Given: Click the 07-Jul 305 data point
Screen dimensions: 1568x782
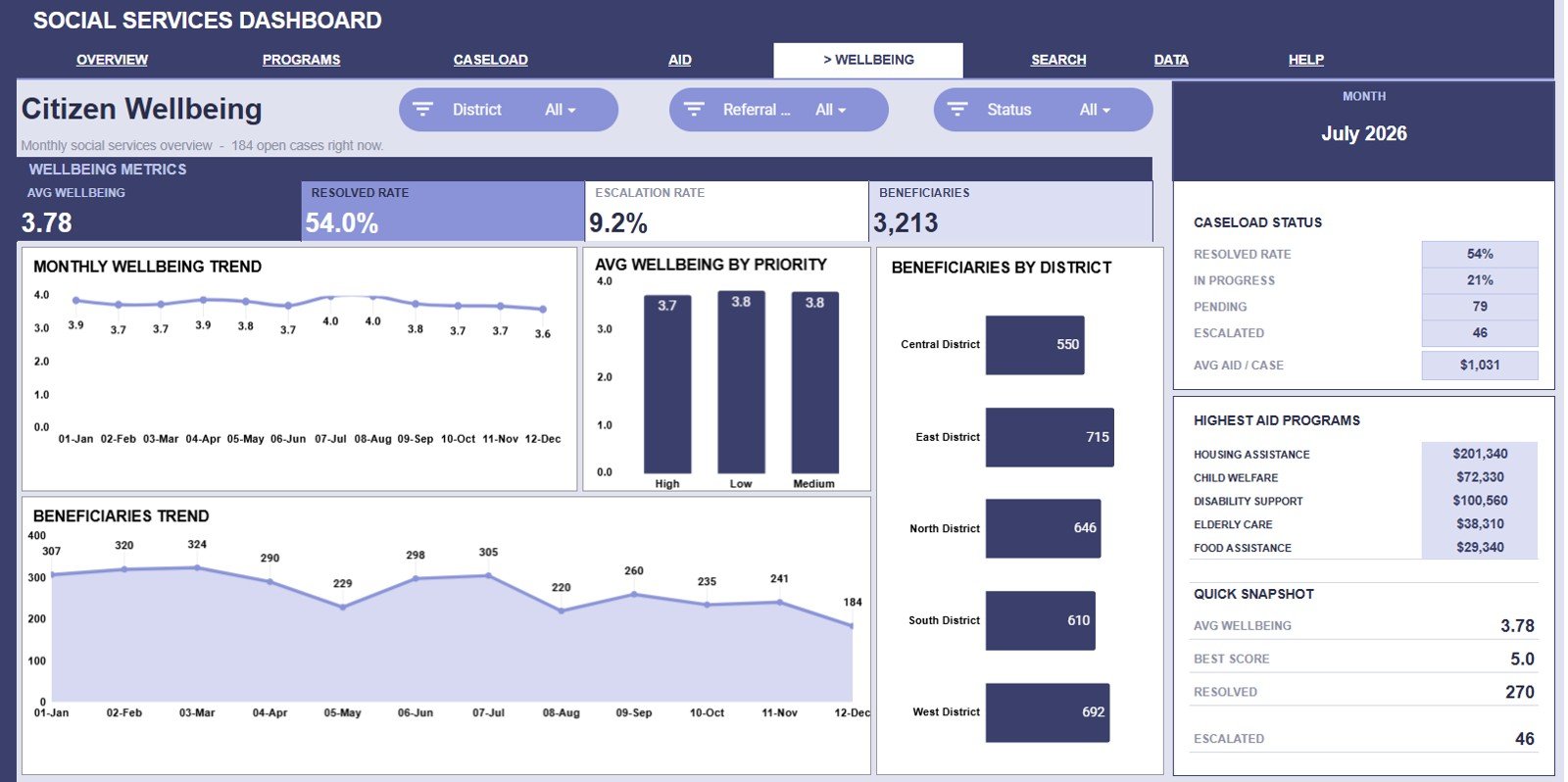Looking at the screenshot, I should 488,576.
